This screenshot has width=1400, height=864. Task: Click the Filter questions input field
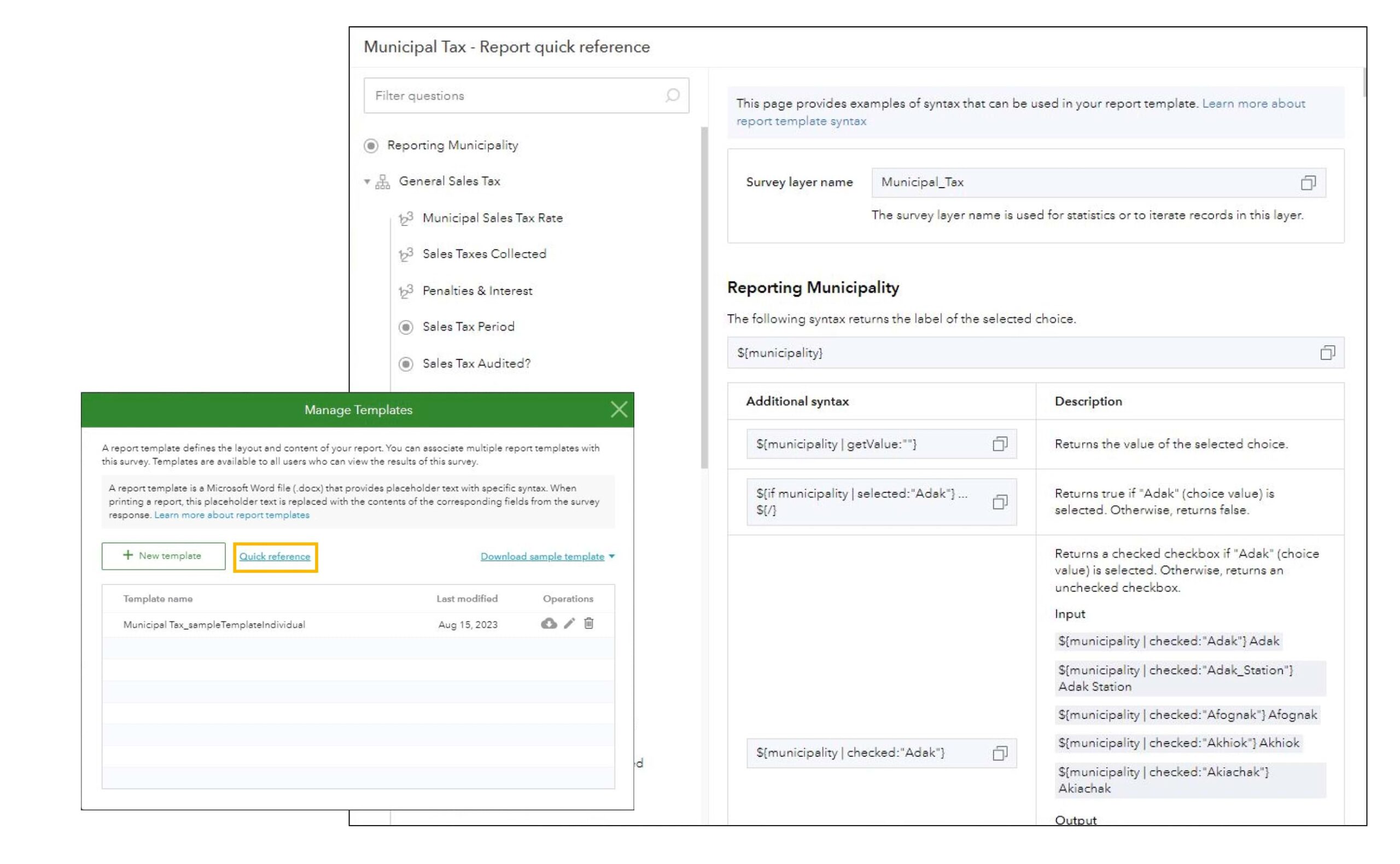pyautogui.click(x=514, y=95)
